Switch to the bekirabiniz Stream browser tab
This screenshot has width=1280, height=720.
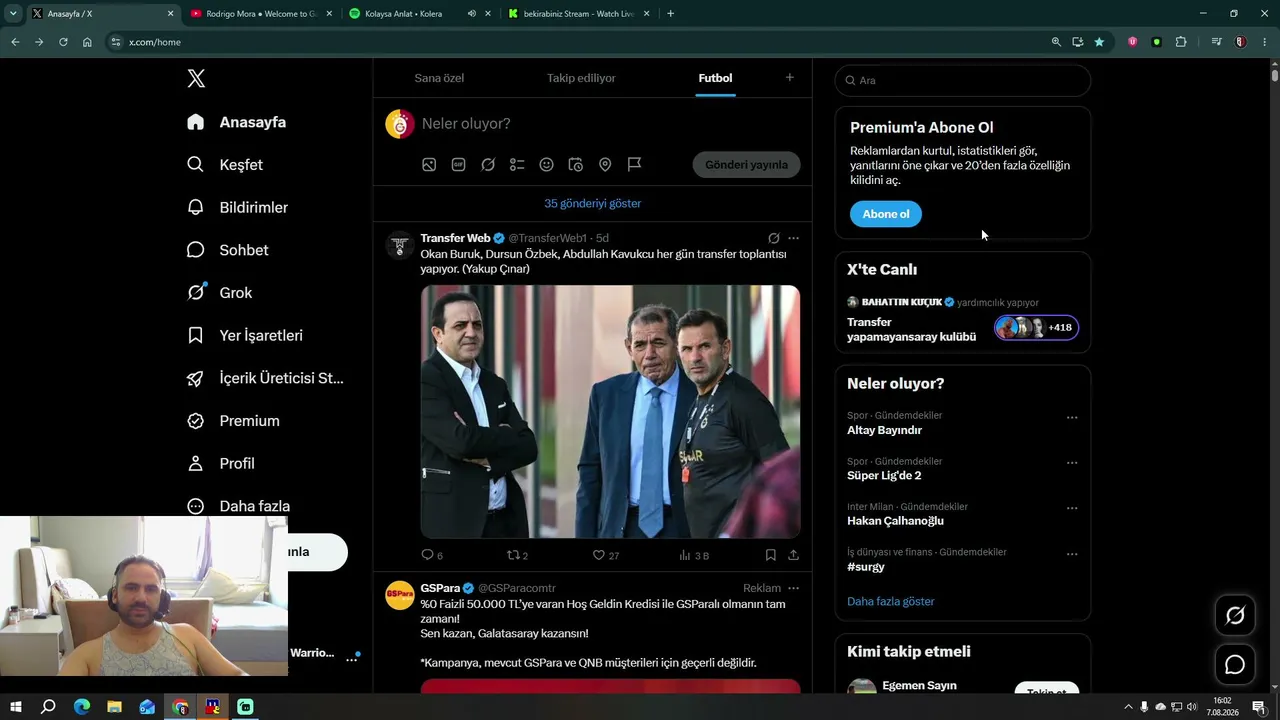pyautogui.click(x=579, y=14)
